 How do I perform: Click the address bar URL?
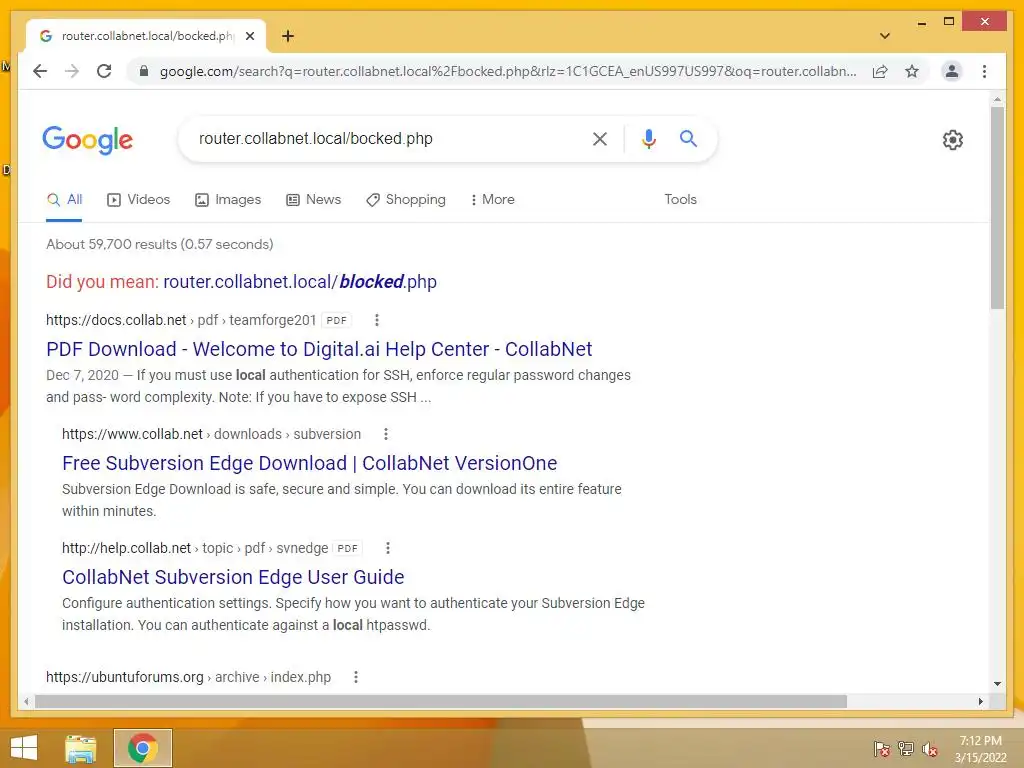point(507,71)
